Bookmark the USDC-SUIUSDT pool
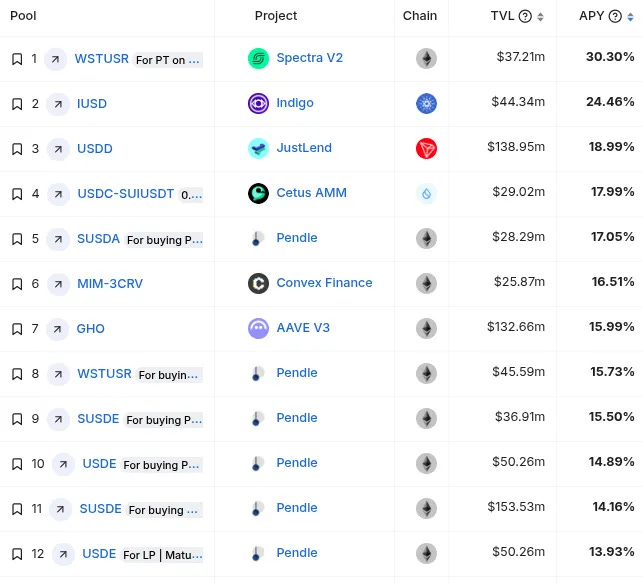The width and height of the screenshot is (643, 584). 17,194
